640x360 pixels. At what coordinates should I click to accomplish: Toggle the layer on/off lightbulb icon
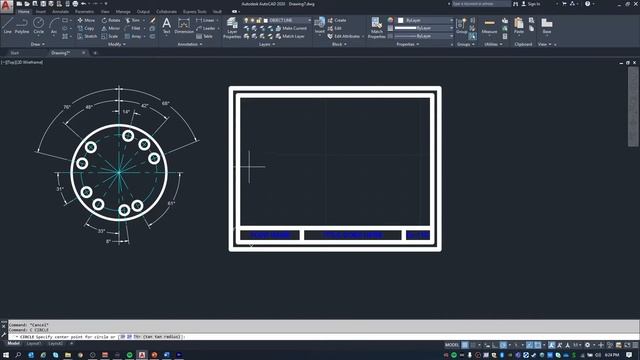pyautogui.click(x=246, y=20)
